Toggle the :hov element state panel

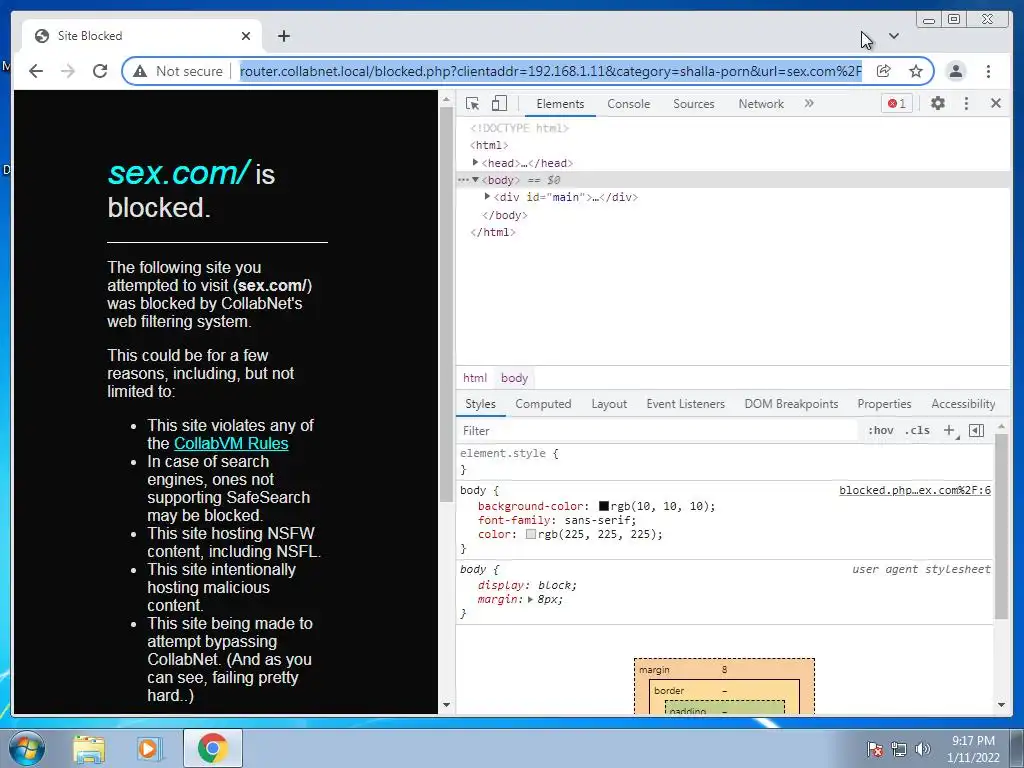pos(880,430)
